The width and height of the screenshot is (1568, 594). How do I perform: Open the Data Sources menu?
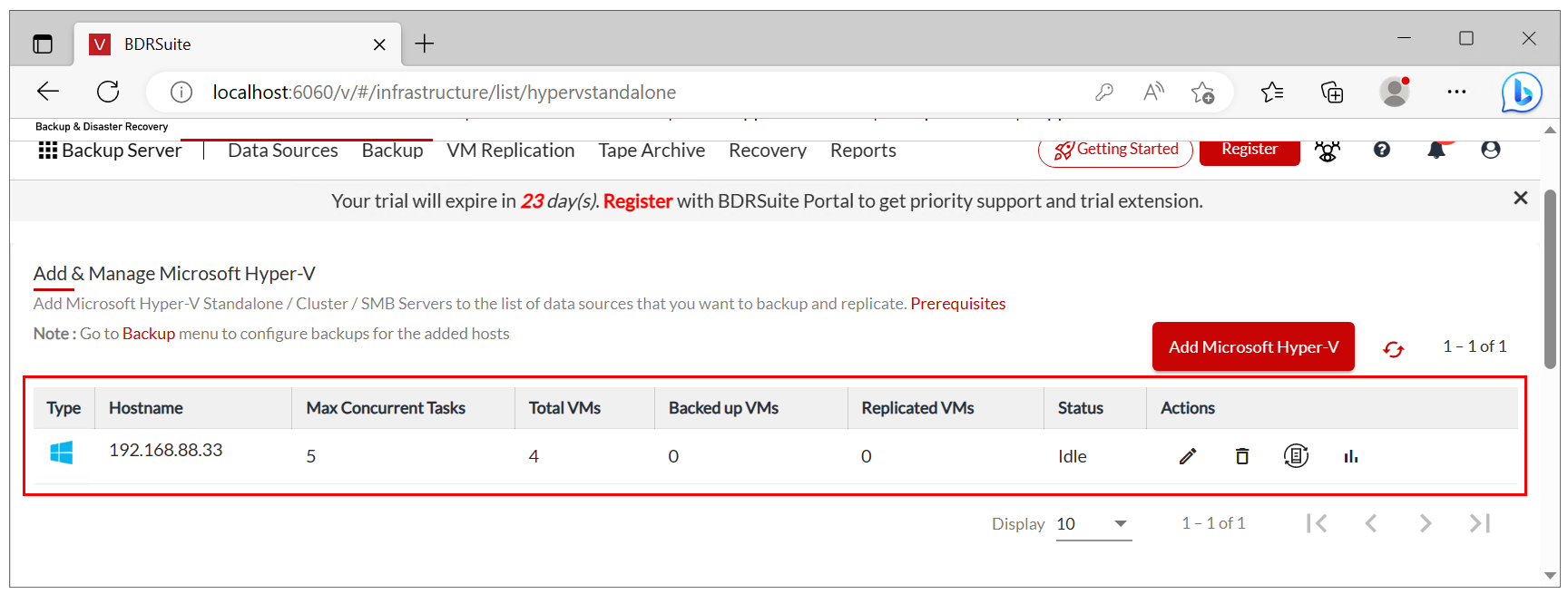click(x=283, y=151)
